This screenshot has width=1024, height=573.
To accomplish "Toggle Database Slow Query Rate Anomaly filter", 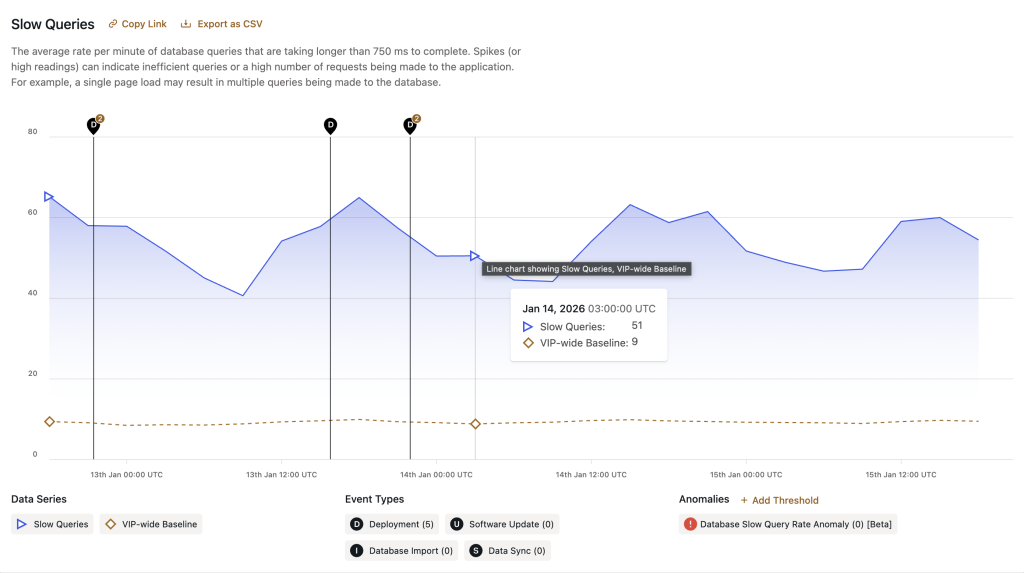I will pyautogui.click(x=788, y=524).
